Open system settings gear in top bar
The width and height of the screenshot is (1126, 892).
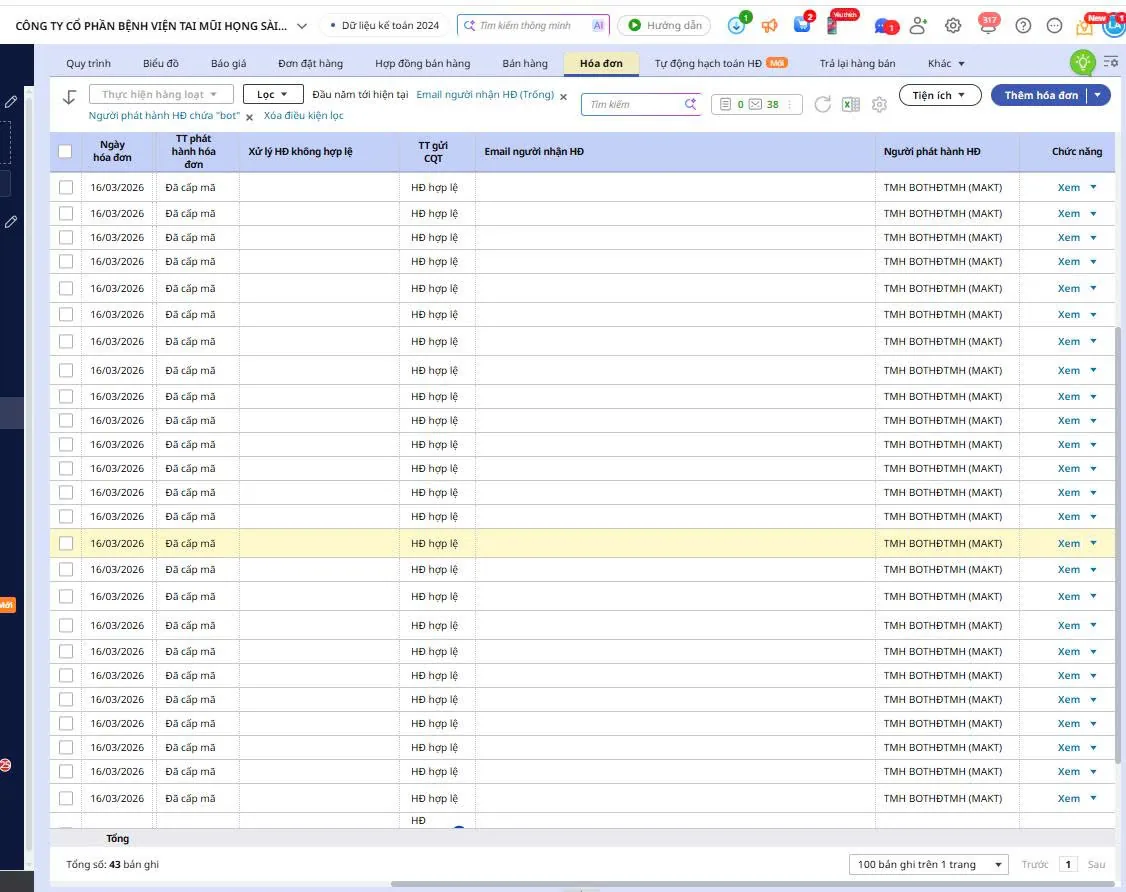coord(953,26)
